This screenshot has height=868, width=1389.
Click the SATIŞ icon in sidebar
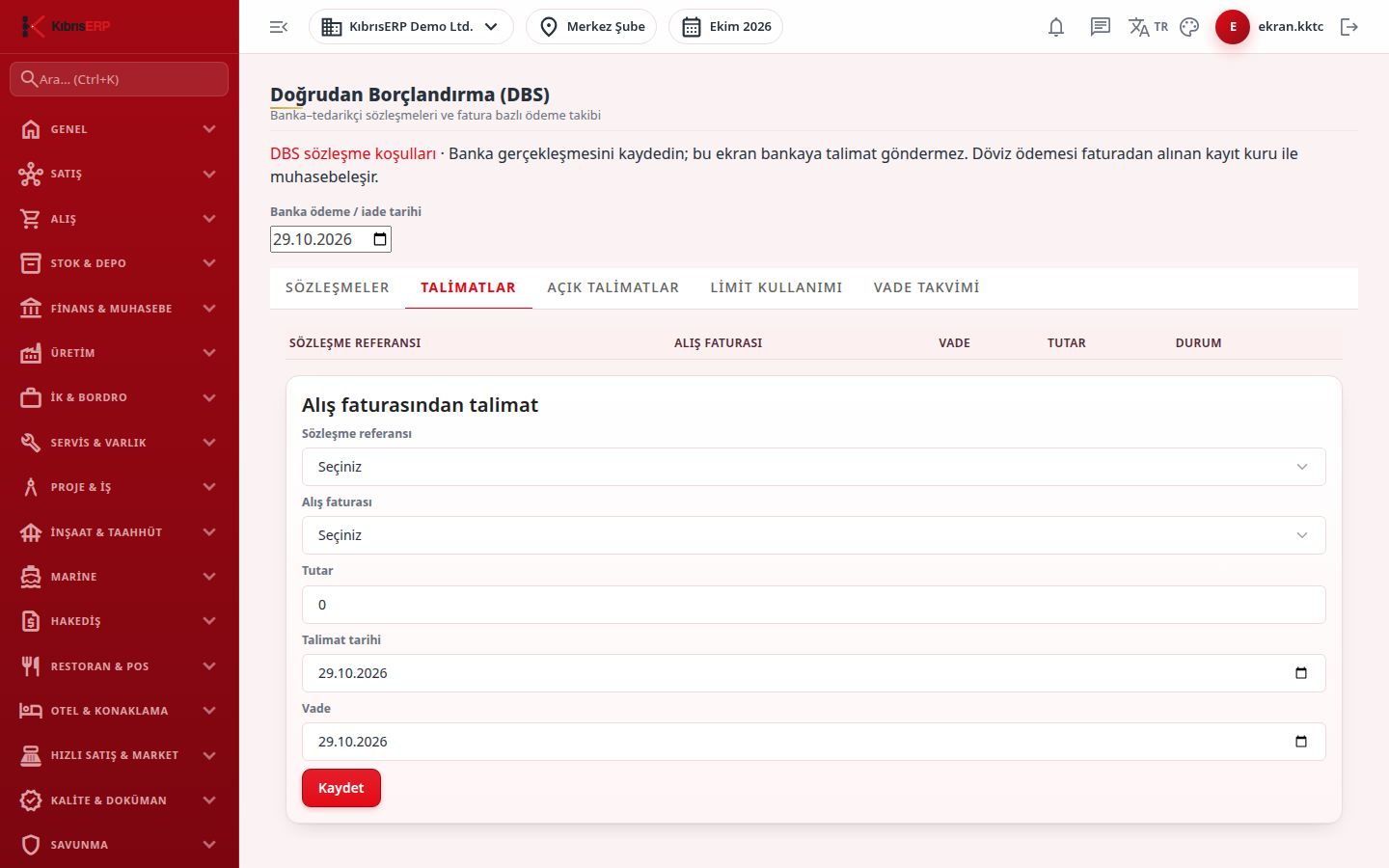31,174
